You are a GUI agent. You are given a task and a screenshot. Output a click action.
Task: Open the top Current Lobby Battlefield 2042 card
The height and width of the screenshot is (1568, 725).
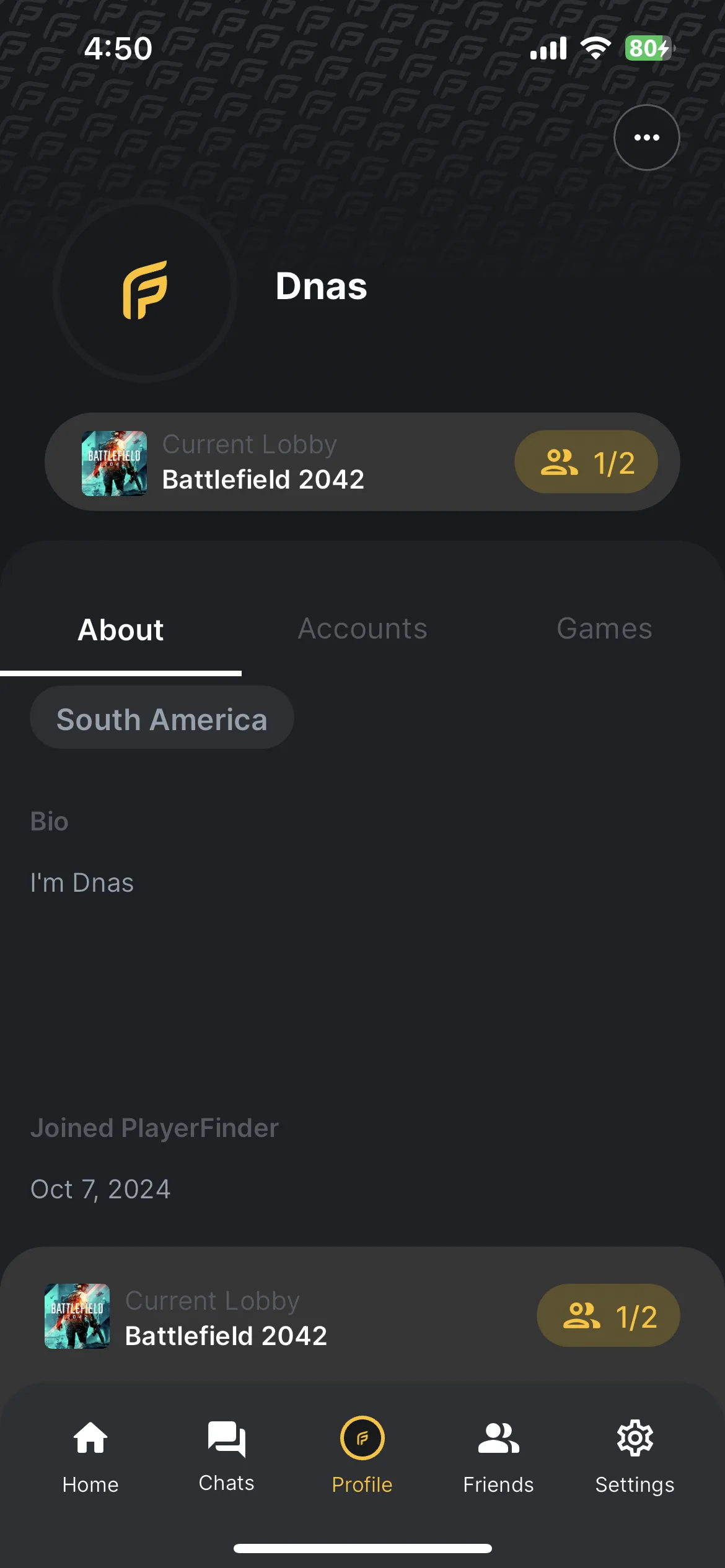(x=362, y=462)
